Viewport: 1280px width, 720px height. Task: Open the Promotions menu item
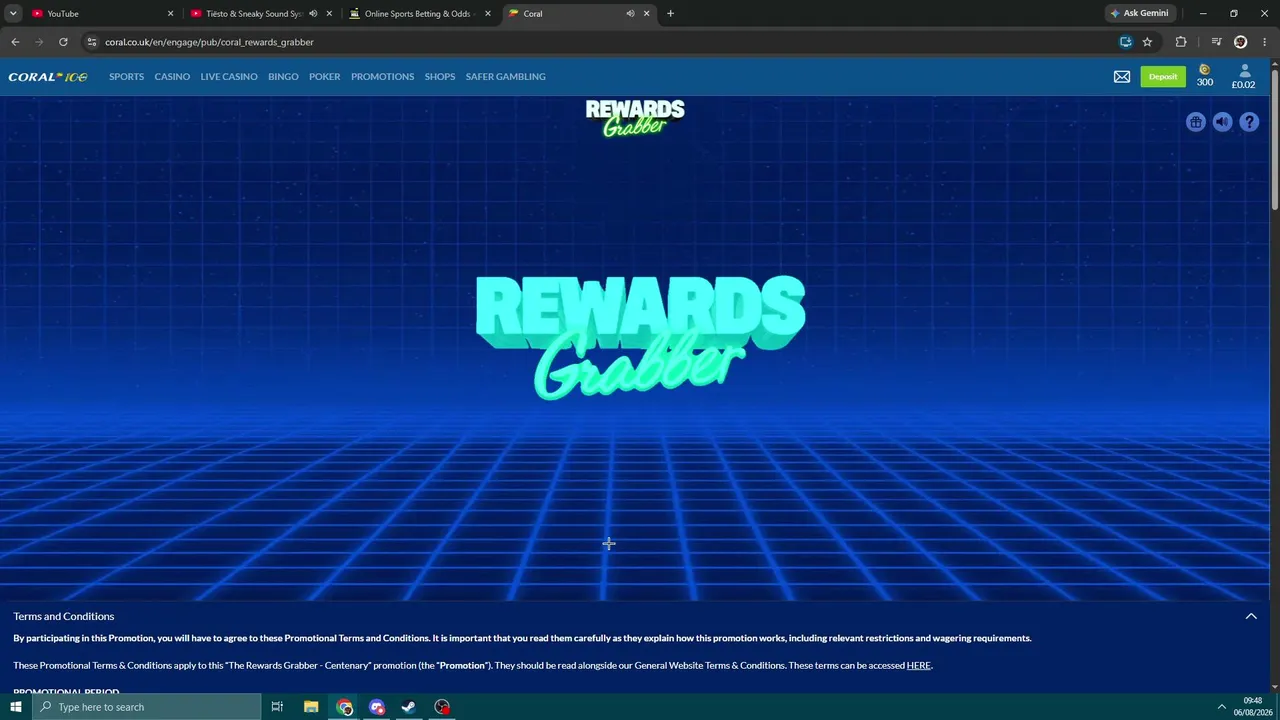coord(382,77)
